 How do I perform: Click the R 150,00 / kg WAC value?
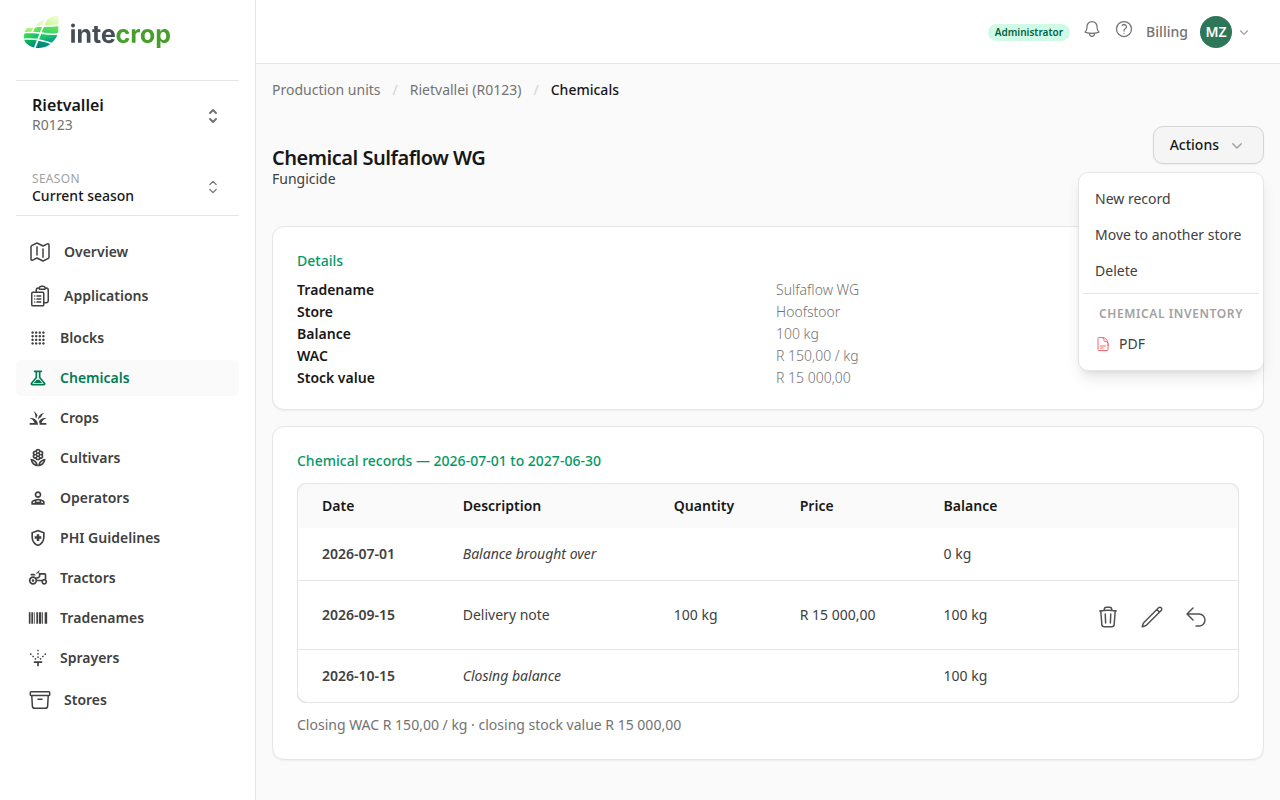point(817,356)
